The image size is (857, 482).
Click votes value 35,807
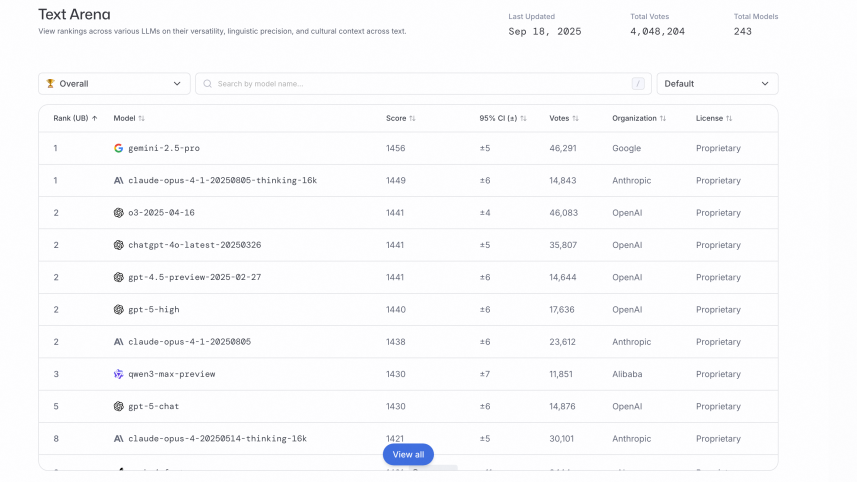pyautogui.click(x=563, y=245)
